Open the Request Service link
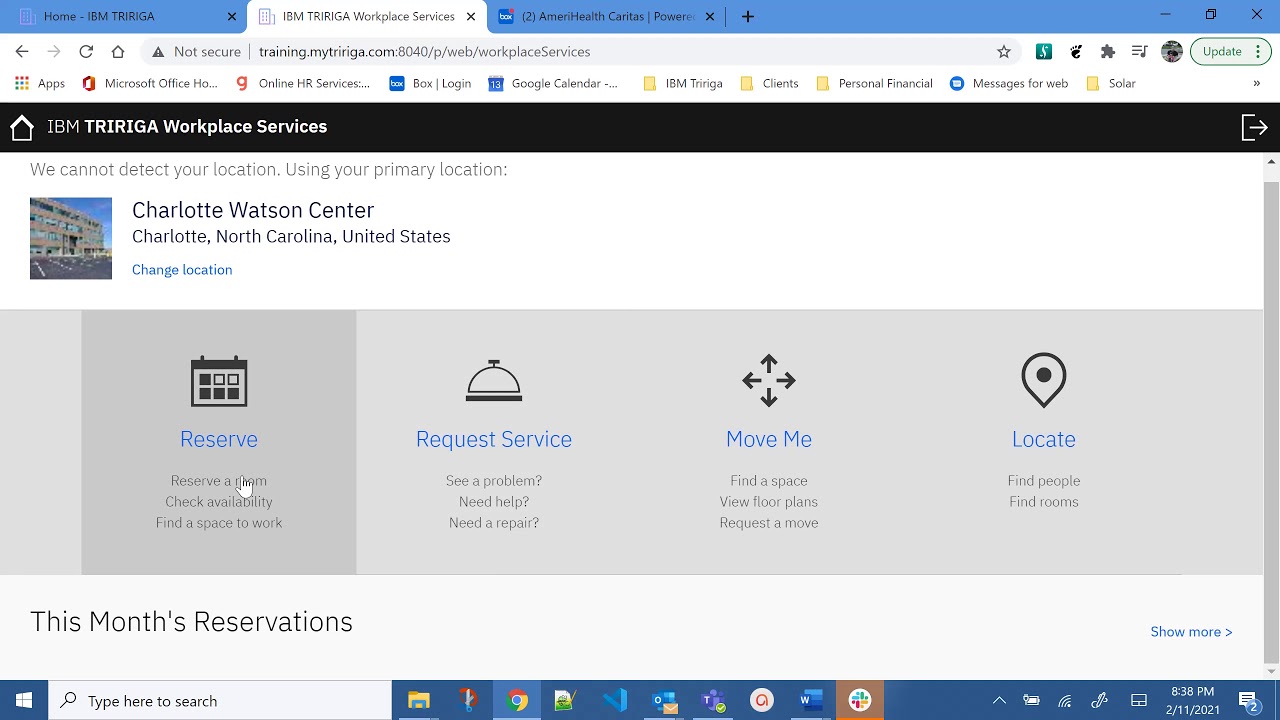 [494, 439]
